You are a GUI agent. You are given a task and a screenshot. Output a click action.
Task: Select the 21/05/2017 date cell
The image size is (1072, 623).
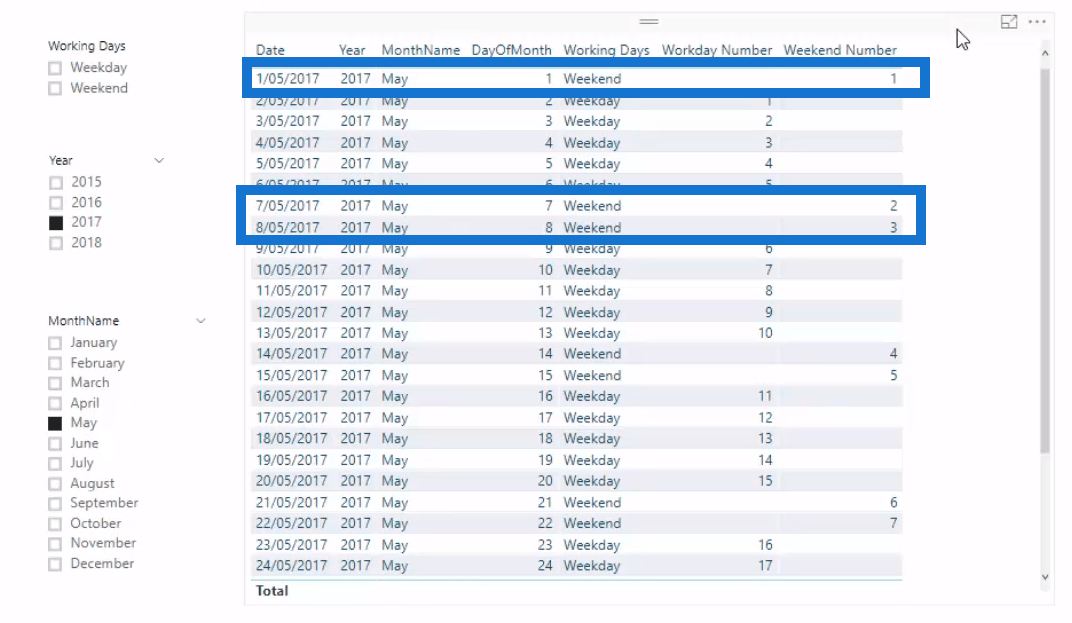(x=291, y=503)
